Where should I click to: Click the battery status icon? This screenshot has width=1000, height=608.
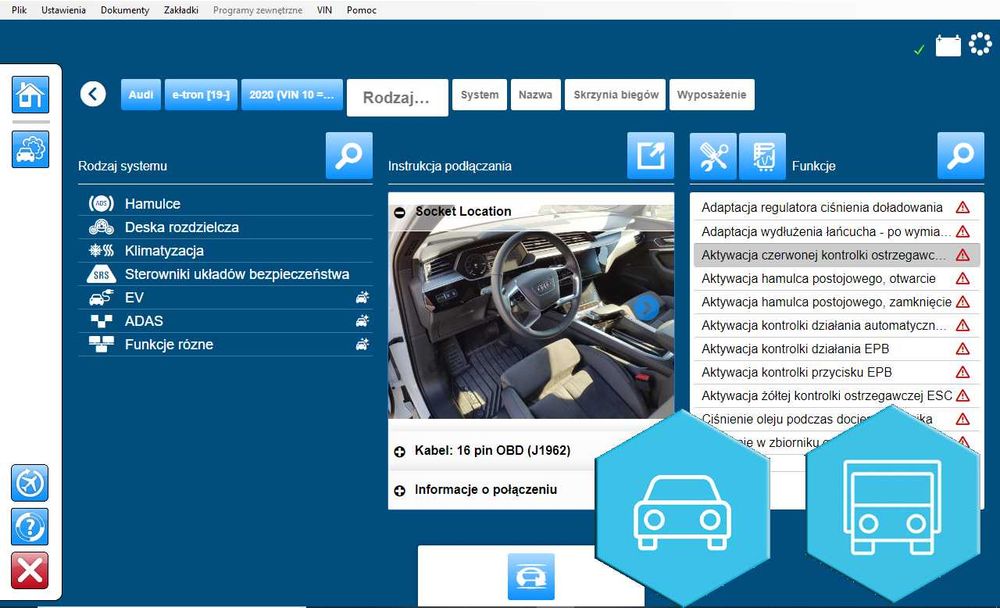pyautogui.click(x=948, y=45)
